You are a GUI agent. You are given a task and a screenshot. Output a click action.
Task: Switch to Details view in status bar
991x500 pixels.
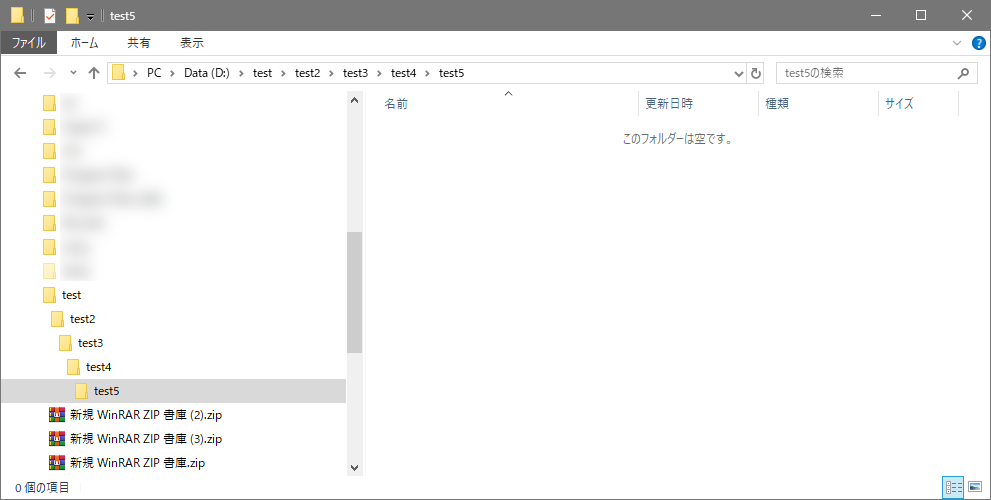[953, 487]
